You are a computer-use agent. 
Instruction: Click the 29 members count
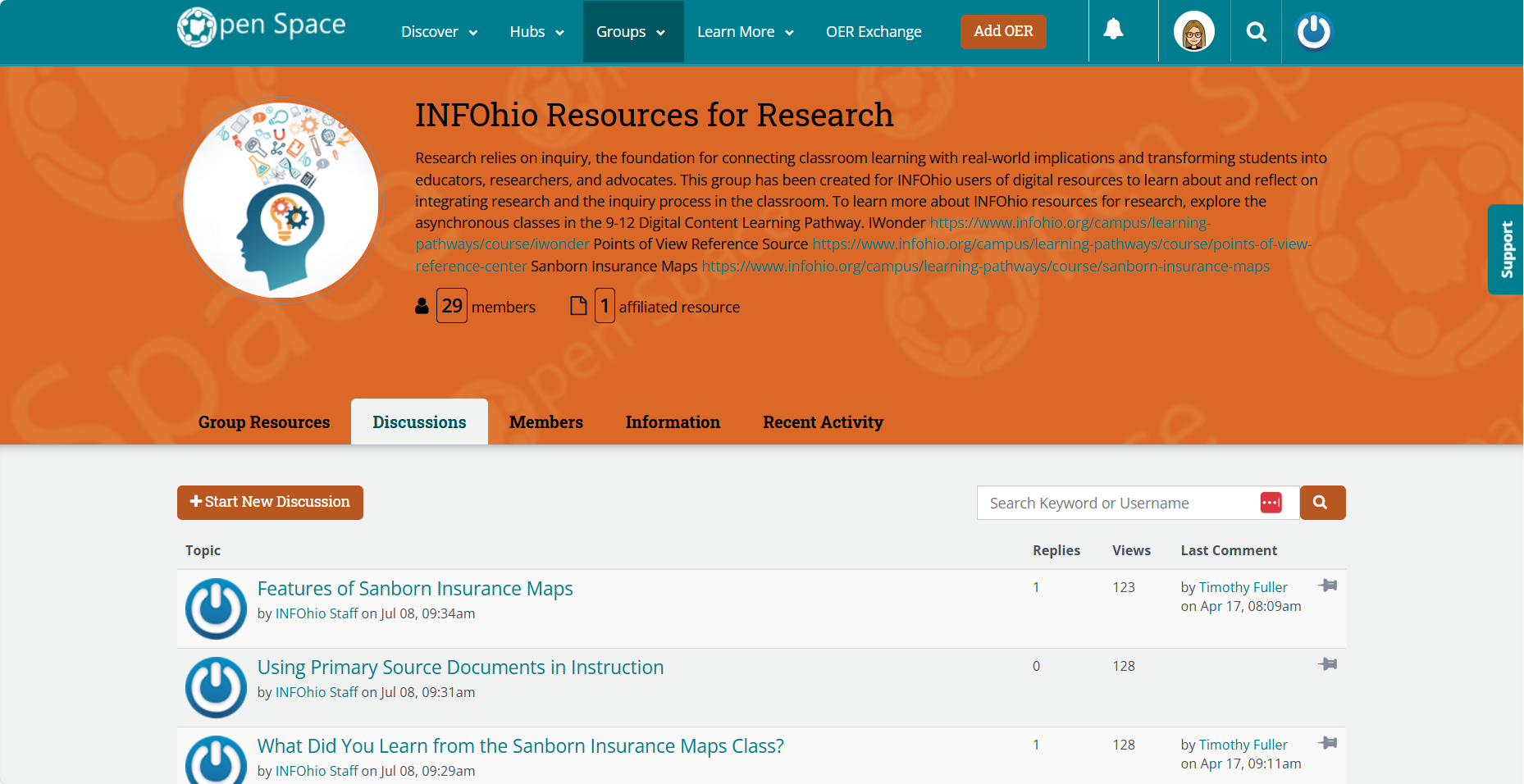(x=452, y=306)
